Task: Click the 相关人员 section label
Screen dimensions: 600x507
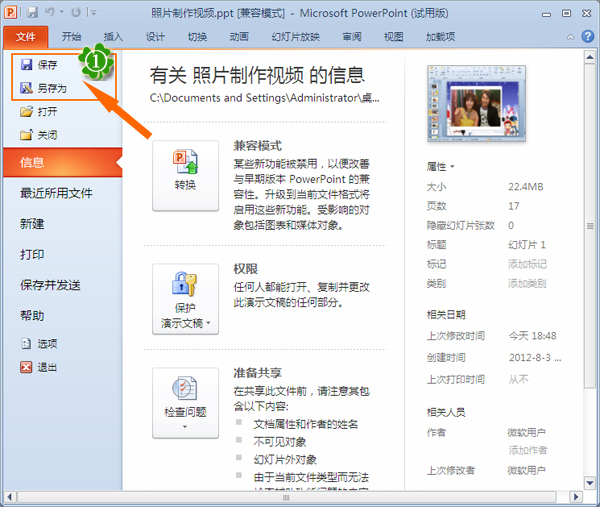Action: [x=446, y=412]
